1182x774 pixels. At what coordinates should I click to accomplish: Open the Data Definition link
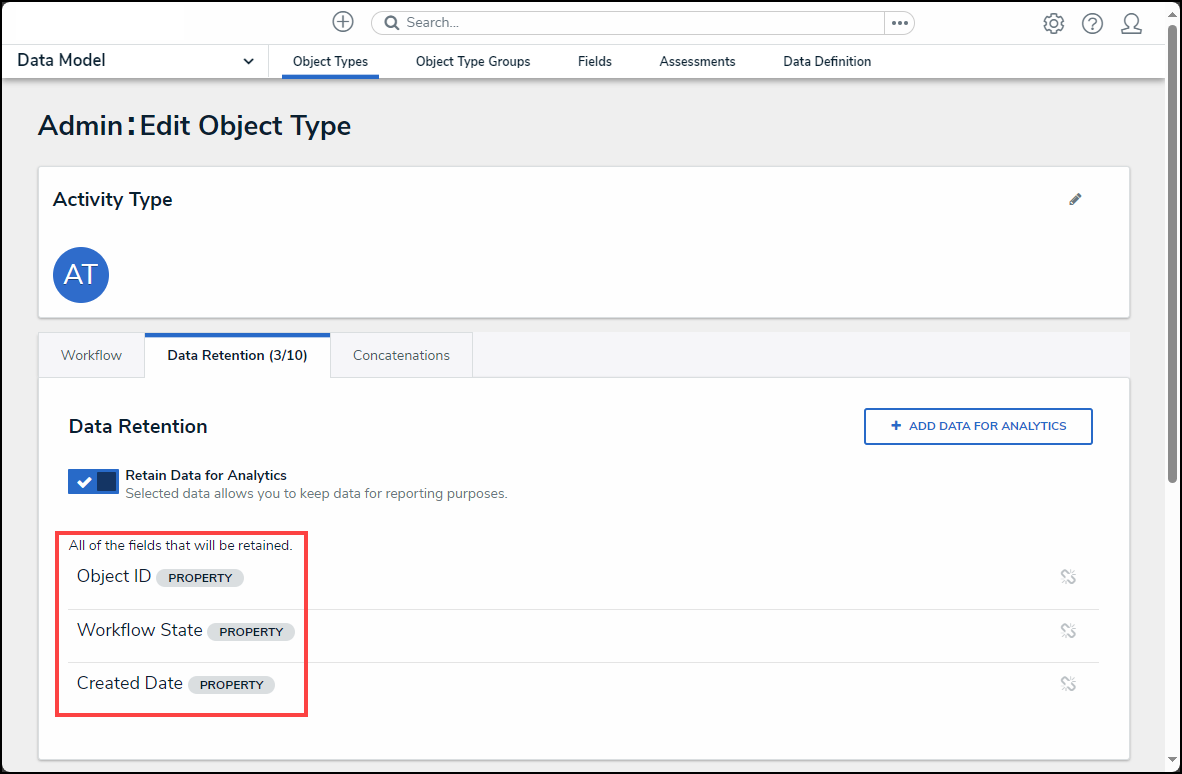click(826, 61)
